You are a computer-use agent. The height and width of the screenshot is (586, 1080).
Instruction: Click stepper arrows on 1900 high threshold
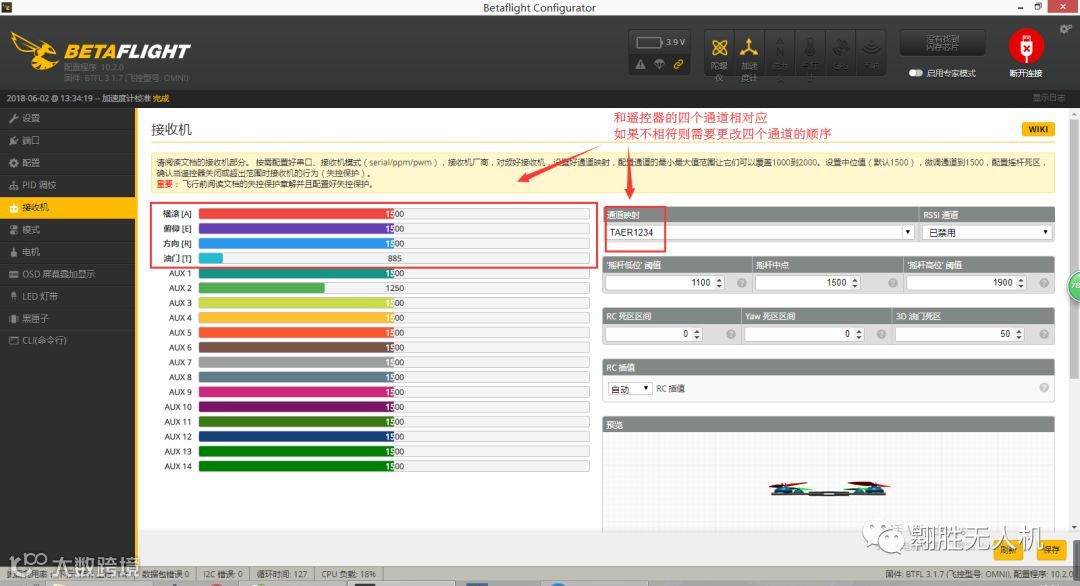[1021, 283]
